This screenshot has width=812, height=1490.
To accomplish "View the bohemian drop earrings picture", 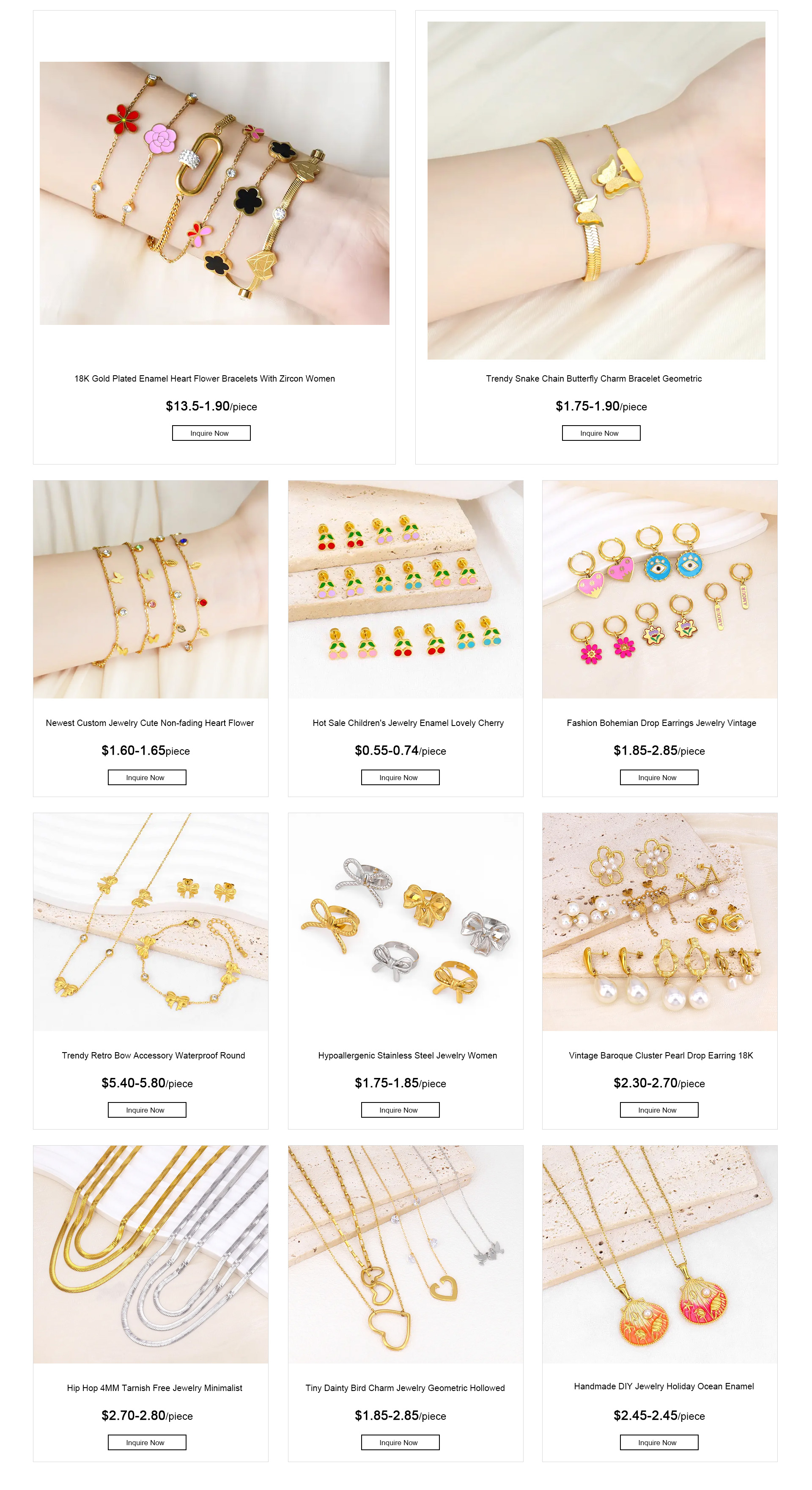I will pos(660,589).
